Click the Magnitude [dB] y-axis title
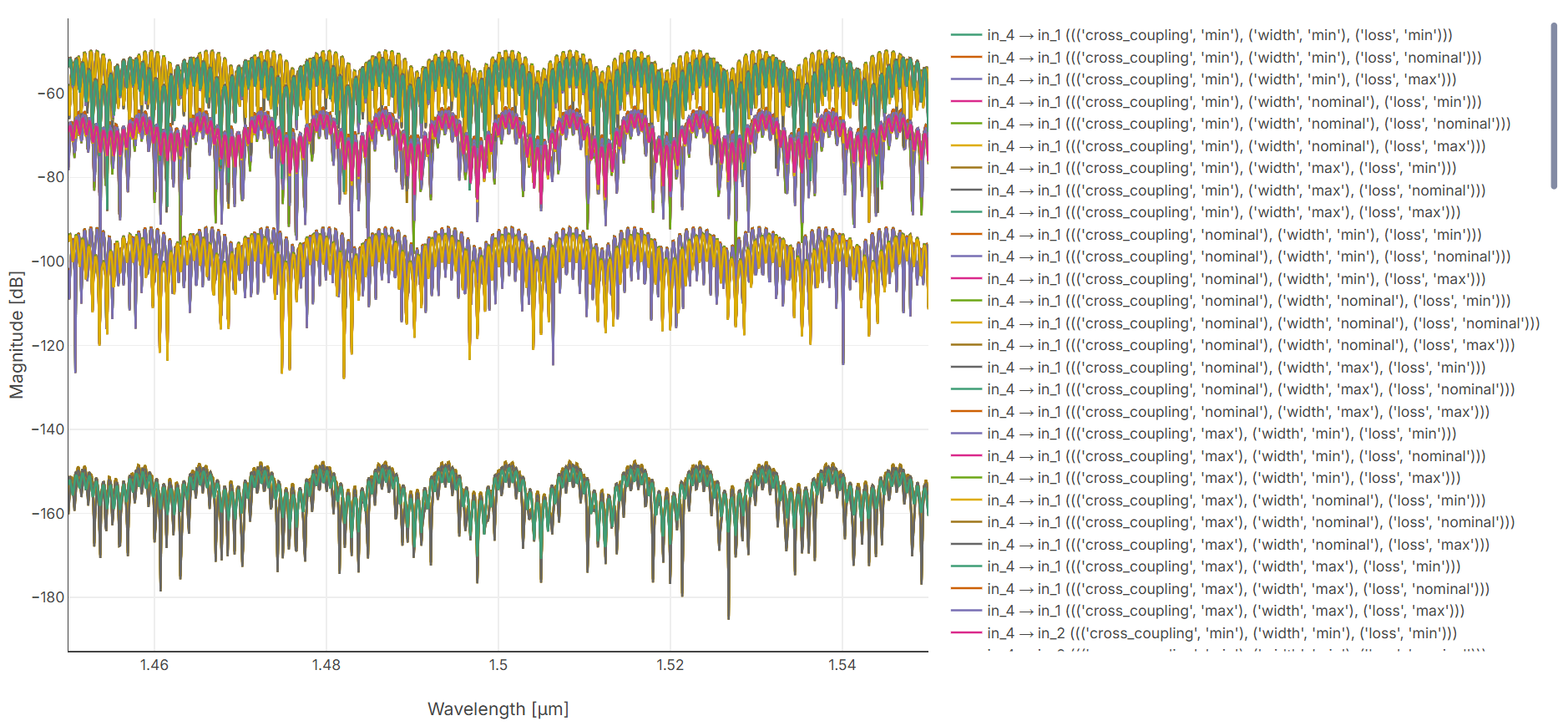Screen dimensions: 1568x726 (17, 334)
